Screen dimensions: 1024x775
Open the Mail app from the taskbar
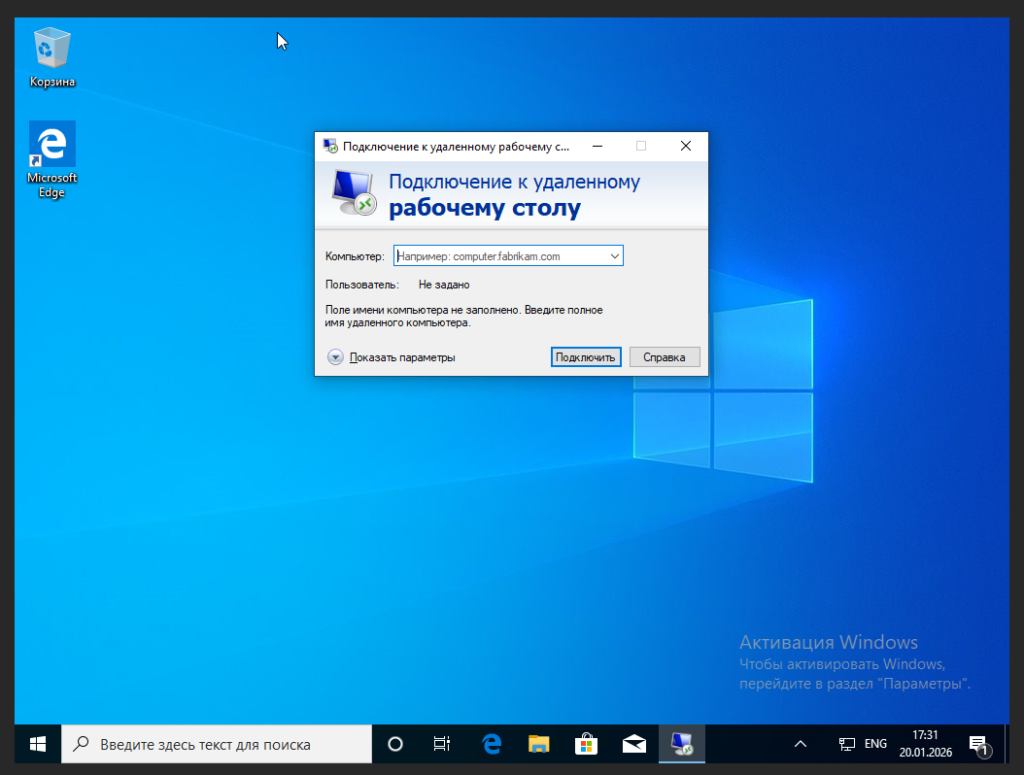[x=634, y=744]
